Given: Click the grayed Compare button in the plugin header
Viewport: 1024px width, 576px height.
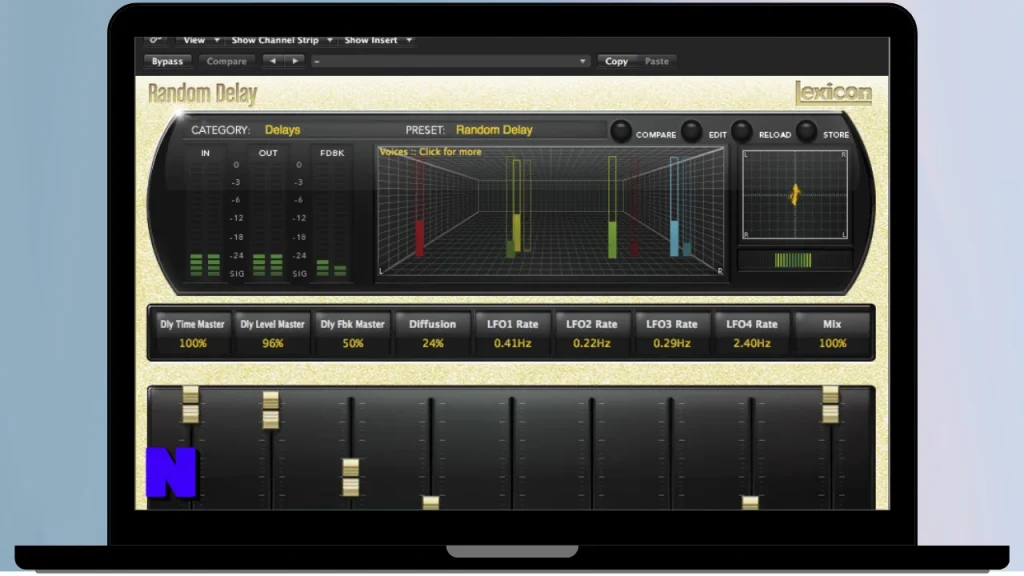Looking at the screenshot, I should pos(227,61).
